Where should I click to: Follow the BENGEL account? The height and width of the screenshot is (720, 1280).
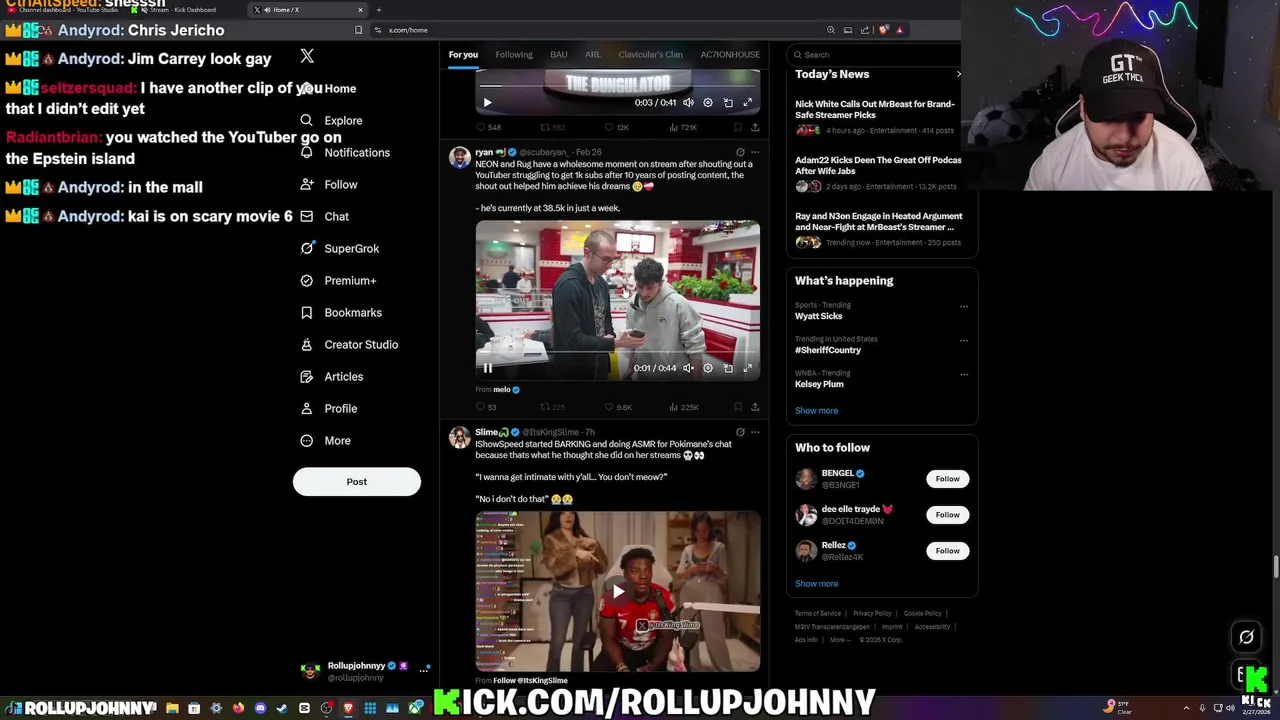pyautogui.click(x=947, y=479)
